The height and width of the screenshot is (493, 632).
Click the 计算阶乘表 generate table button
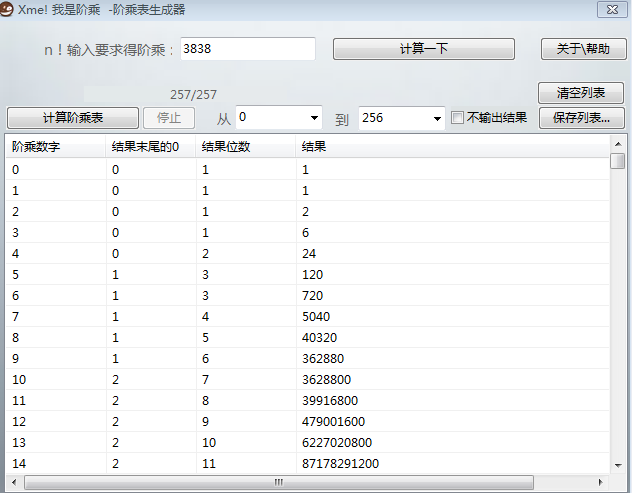pyautogui.click(x=73, y=118)
